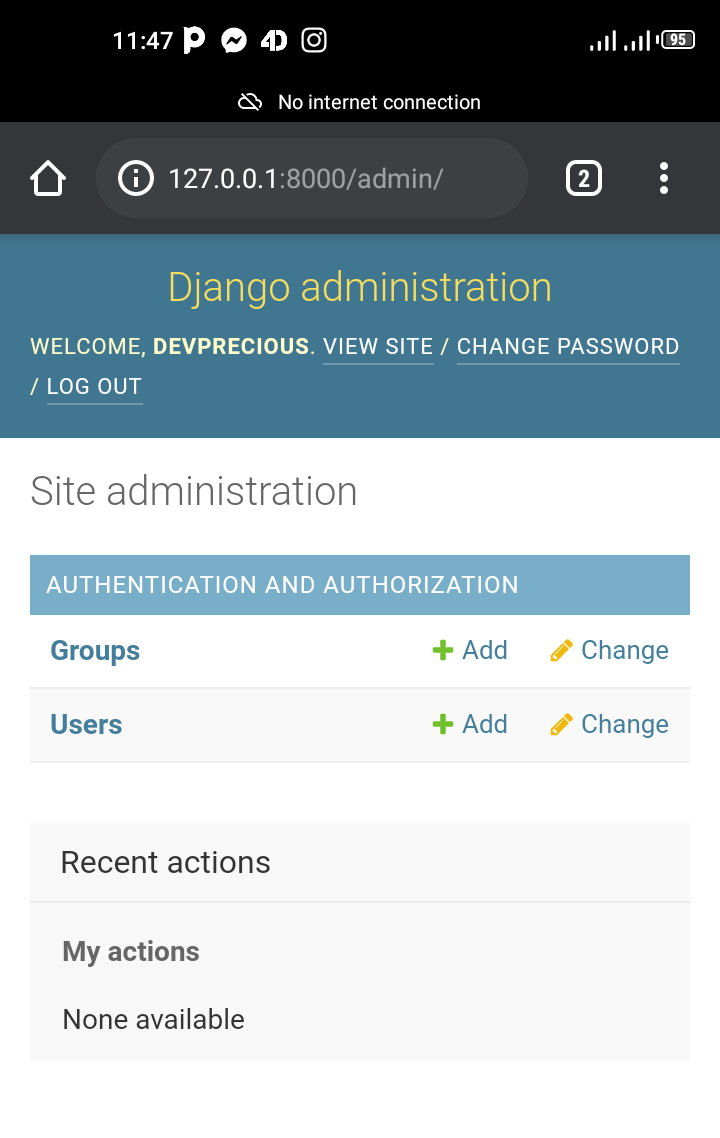Click Add text for Groups
The width and height of the screenshot is (720, 1138).
485,650
